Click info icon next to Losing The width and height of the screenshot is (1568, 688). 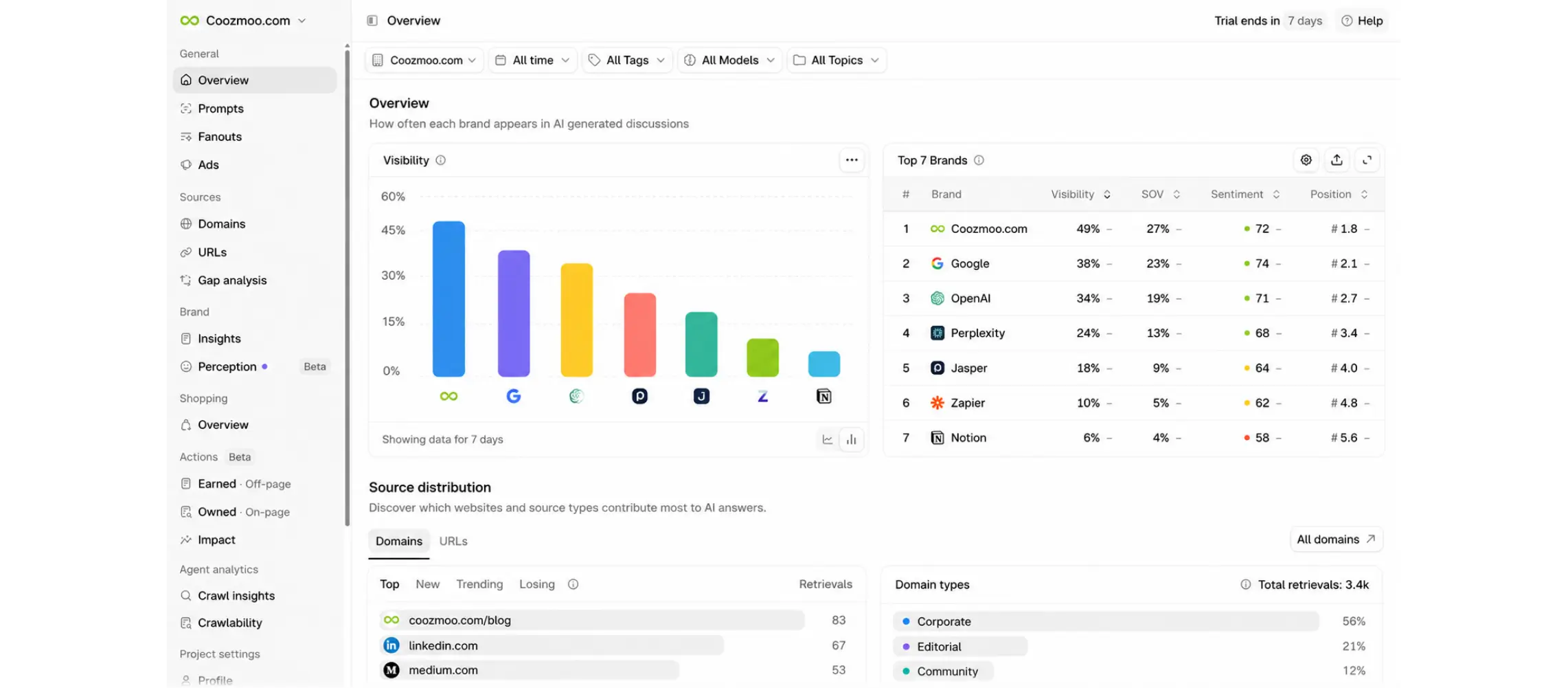573,584
